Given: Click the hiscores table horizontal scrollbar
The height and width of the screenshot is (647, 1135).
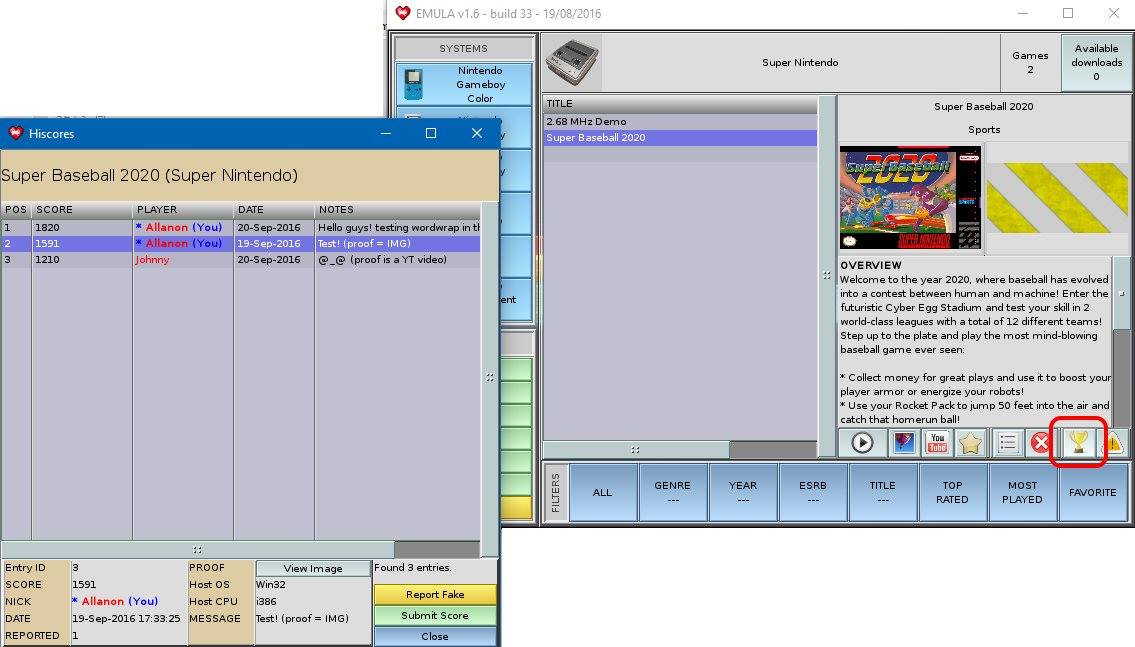Looking at the screenshot, I should pyautogui.click(x=197, y=549).
